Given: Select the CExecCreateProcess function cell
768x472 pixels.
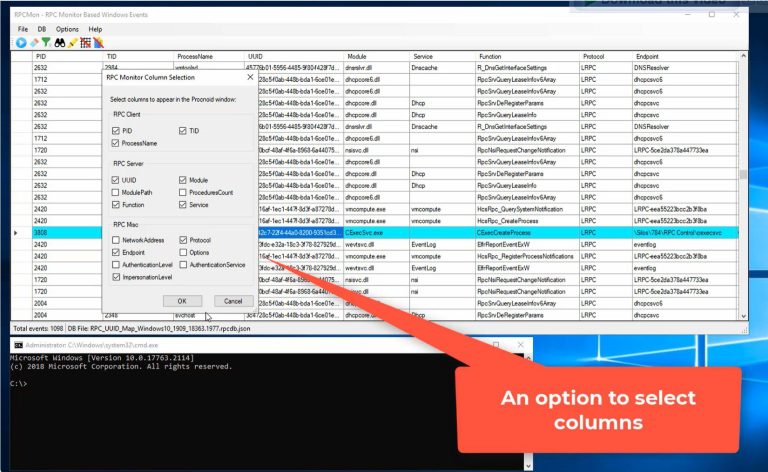Looking at the screenshot, I should click(527, 233).
